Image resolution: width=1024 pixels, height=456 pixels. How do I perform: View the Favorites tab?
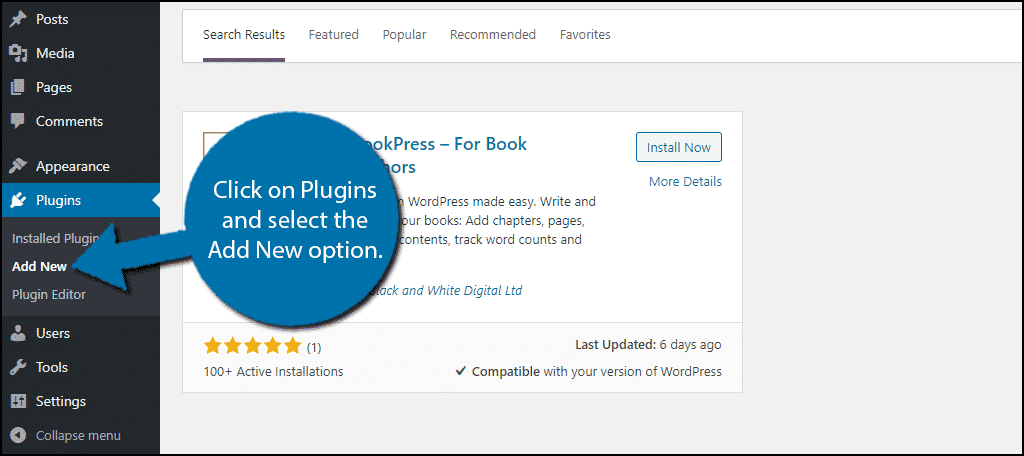pos(585,35)
